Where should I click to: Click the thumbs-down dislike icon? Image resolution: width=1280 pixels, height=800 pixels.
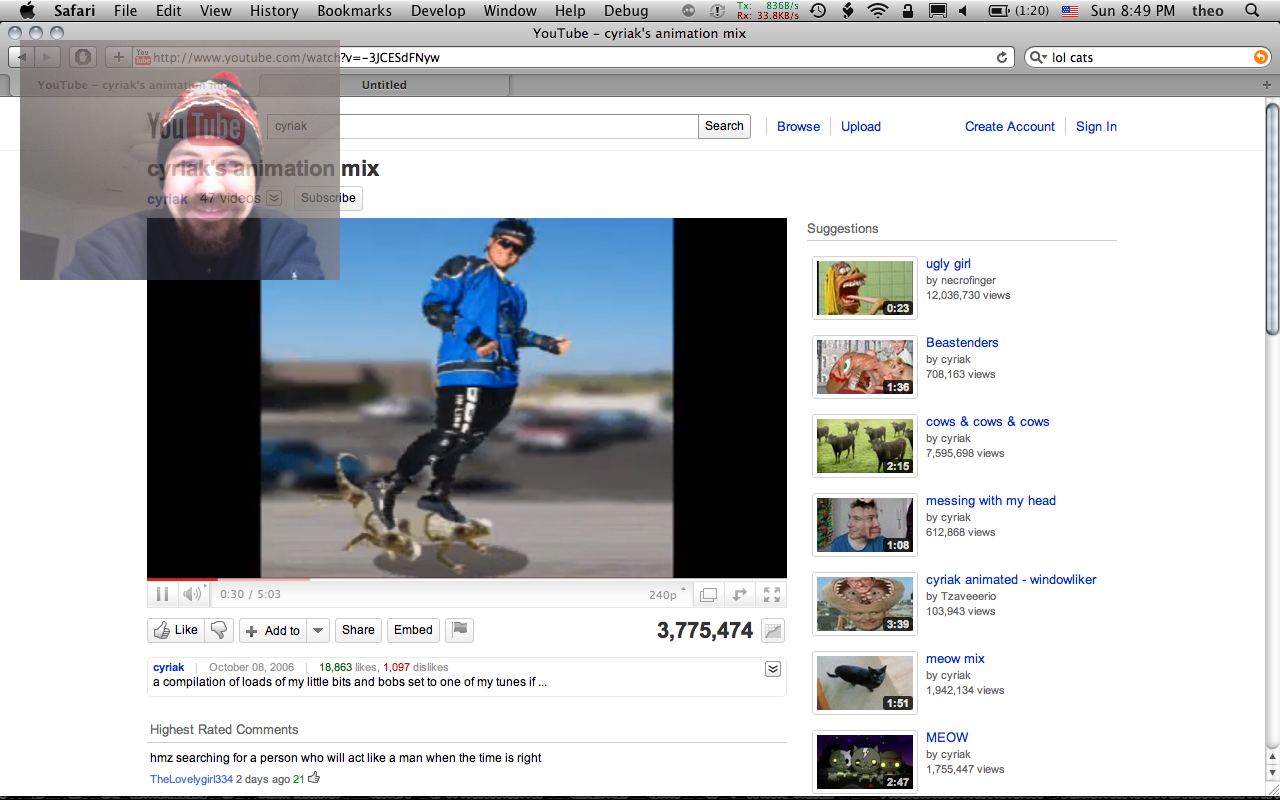[219, 630]
